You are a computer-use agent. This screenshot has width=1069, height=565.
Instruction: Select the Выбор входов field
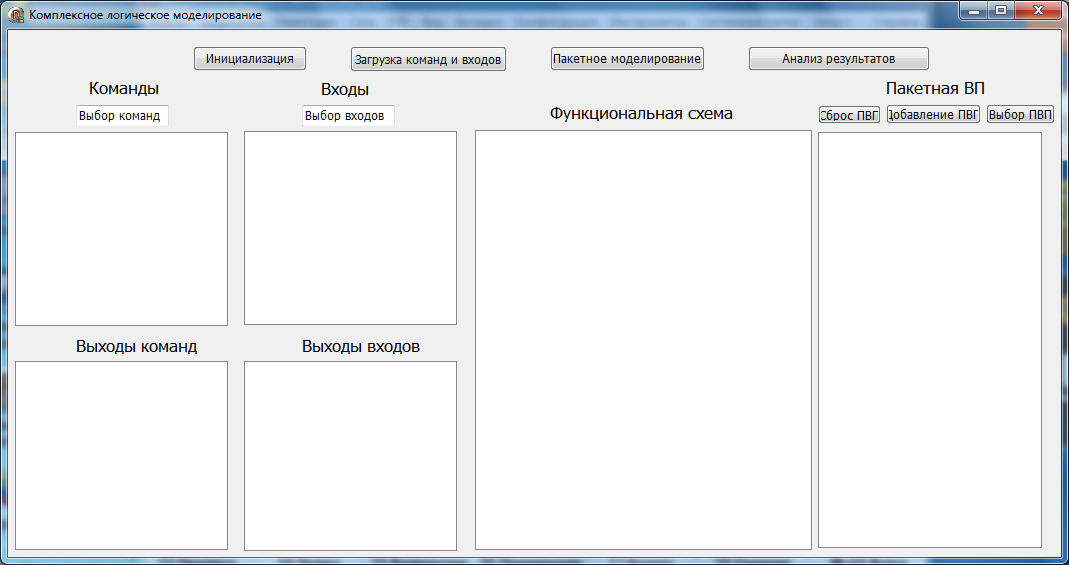coord(348,116)
